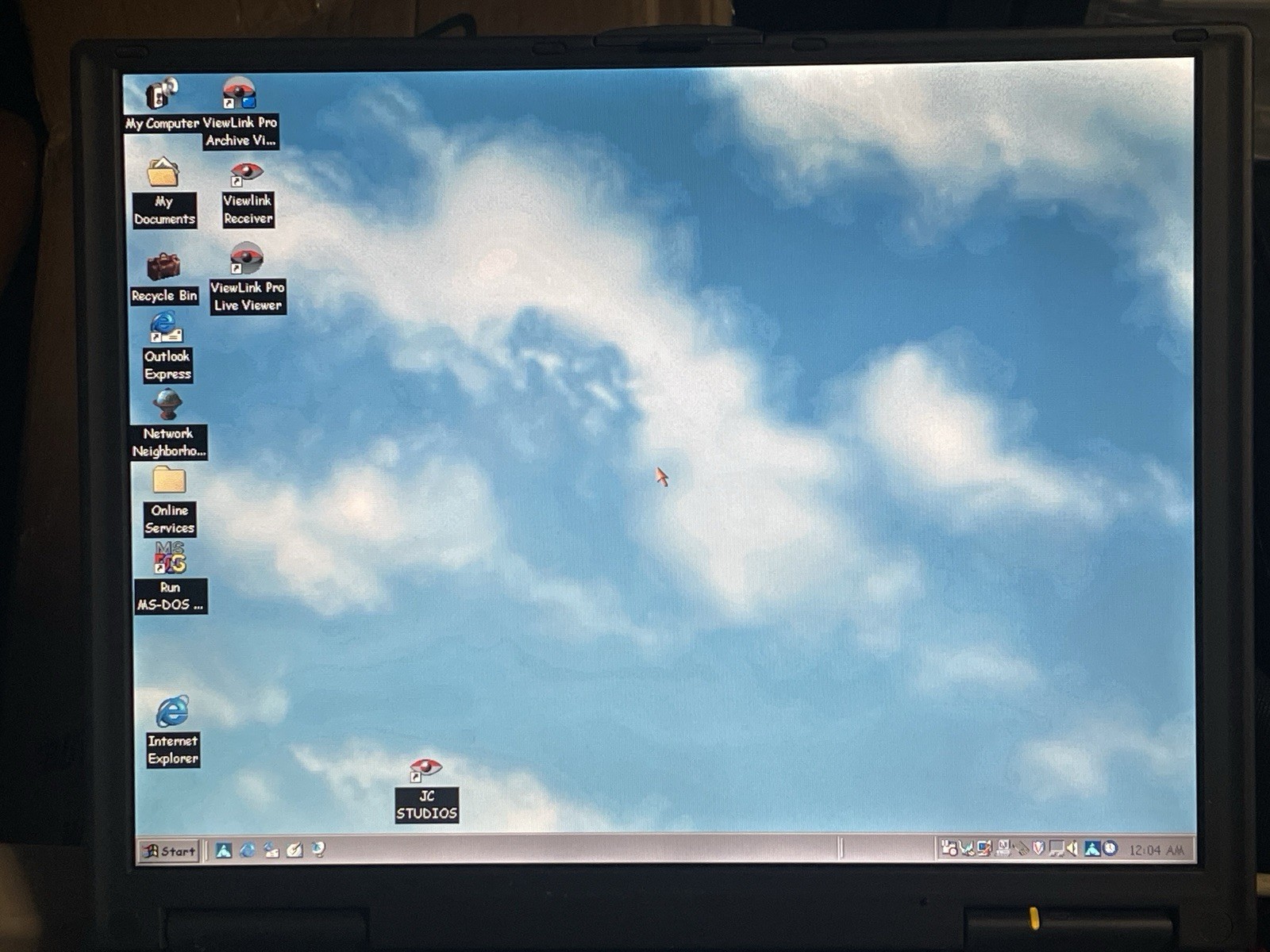Click the View Channels Quick Launch icon
This screenshot has height=952, width=1270.
318,850
